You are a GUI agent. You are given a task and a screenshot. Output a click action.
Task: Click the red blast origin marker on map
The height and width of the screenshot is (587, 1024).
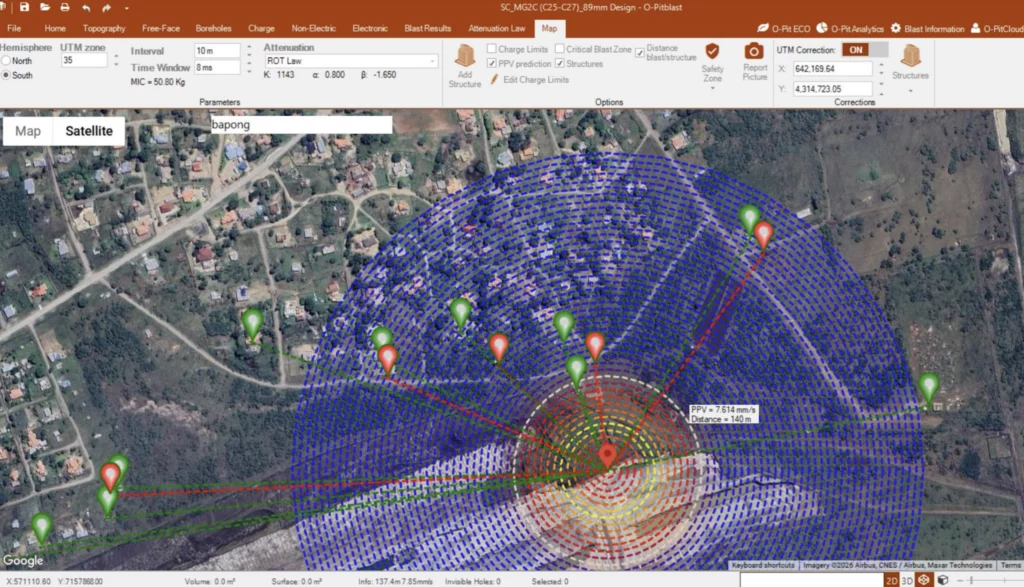(x=607, y=454)
